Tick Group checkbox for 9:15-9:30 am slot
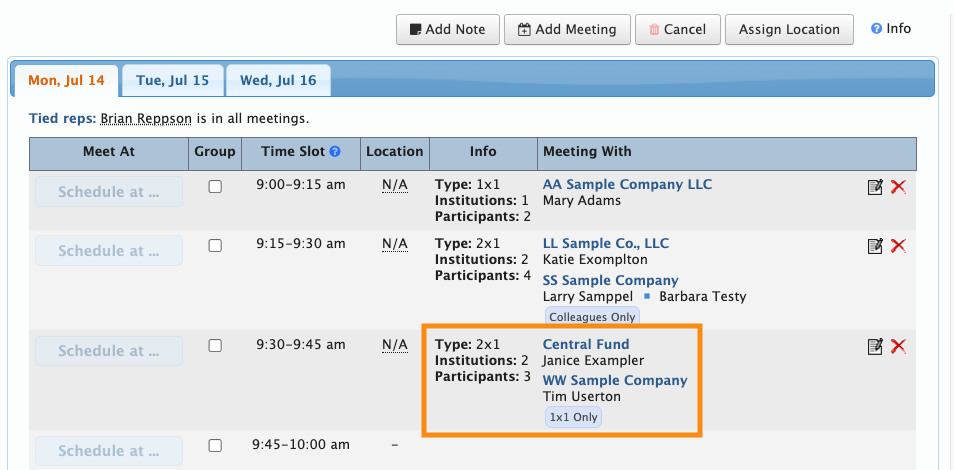 215,246
